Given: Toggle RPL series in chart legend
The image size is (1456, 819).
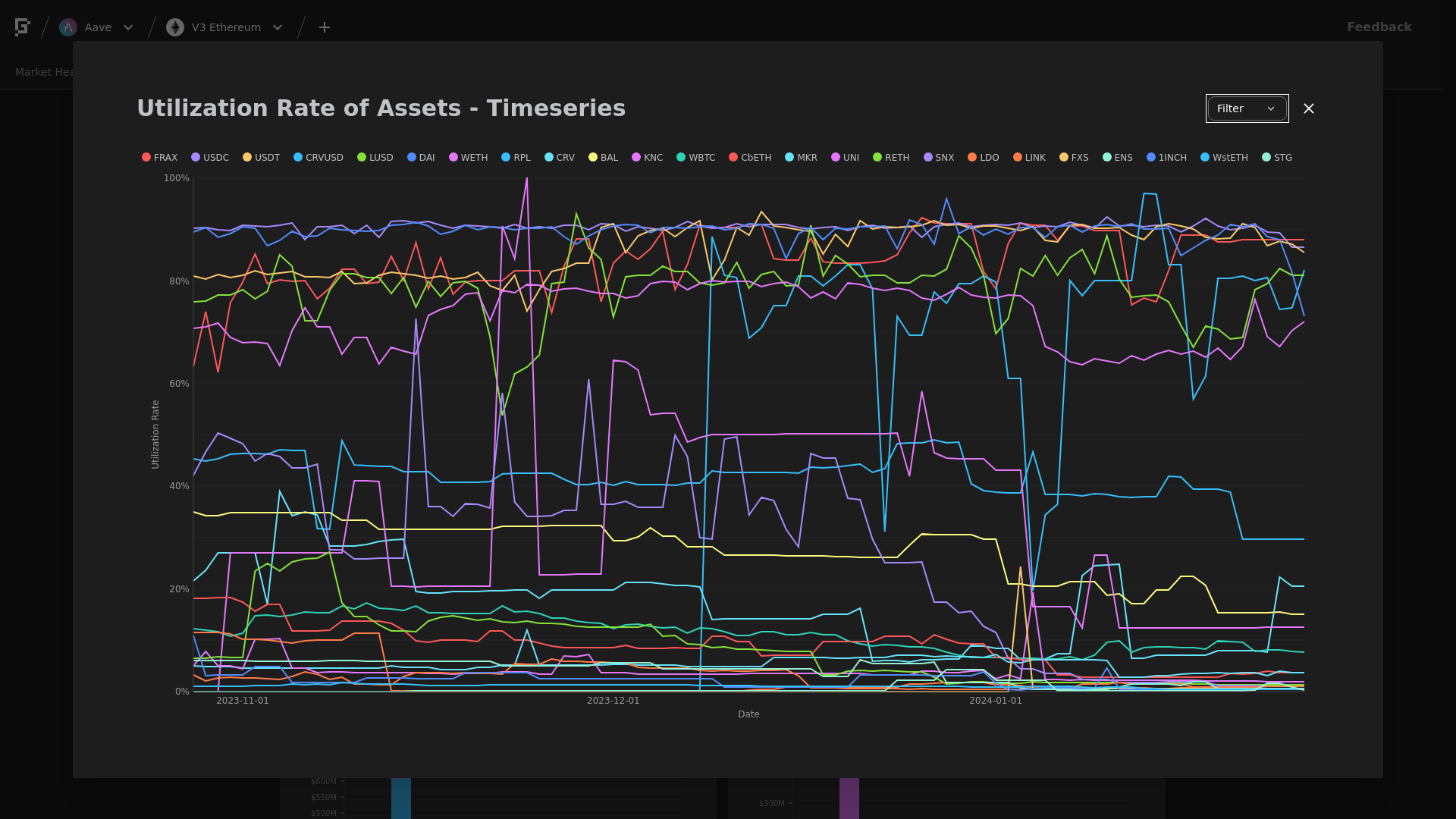Looking at the screenshot, I should coord(516,158).
